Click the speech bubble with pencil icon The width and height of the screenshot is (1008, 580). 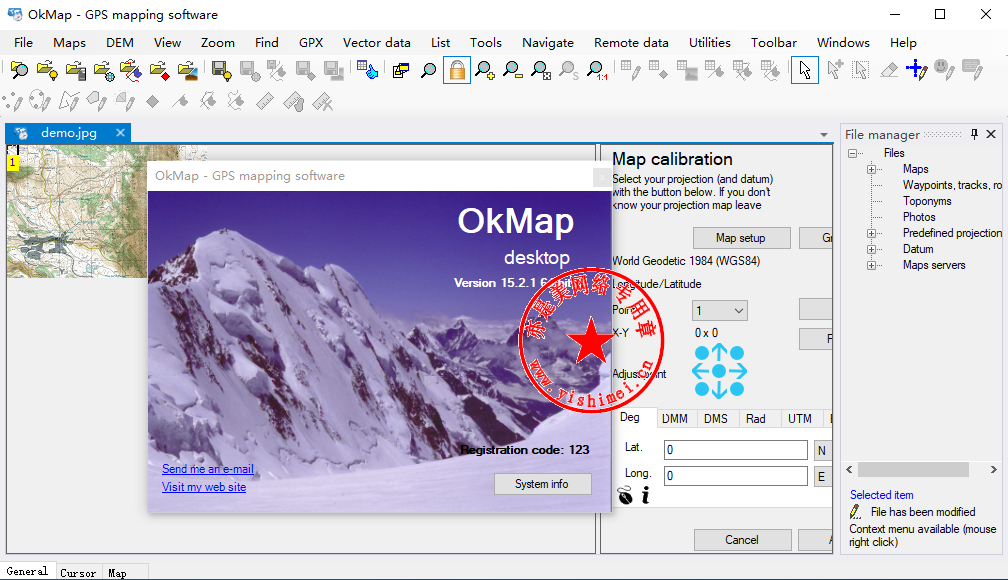pos(973,70)
